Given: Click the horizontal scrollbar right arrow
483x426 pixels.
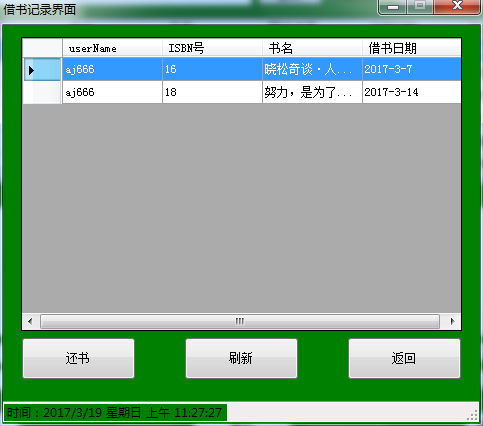Looking at the screenshot, I should tap(452, 321).
